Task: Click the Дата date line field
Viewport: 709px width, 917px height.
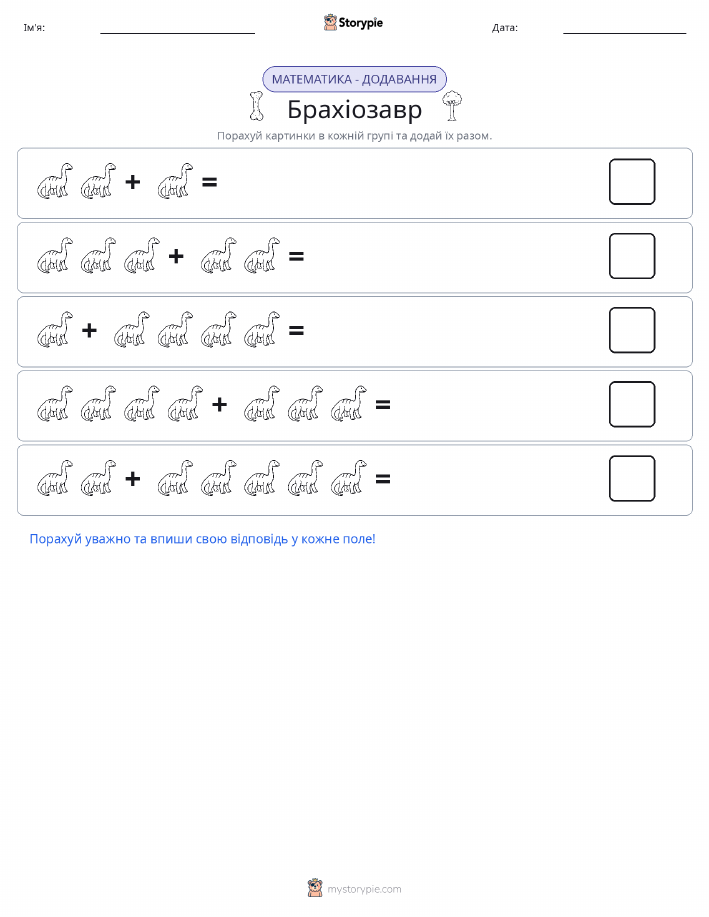Action: tap(624, 28)
